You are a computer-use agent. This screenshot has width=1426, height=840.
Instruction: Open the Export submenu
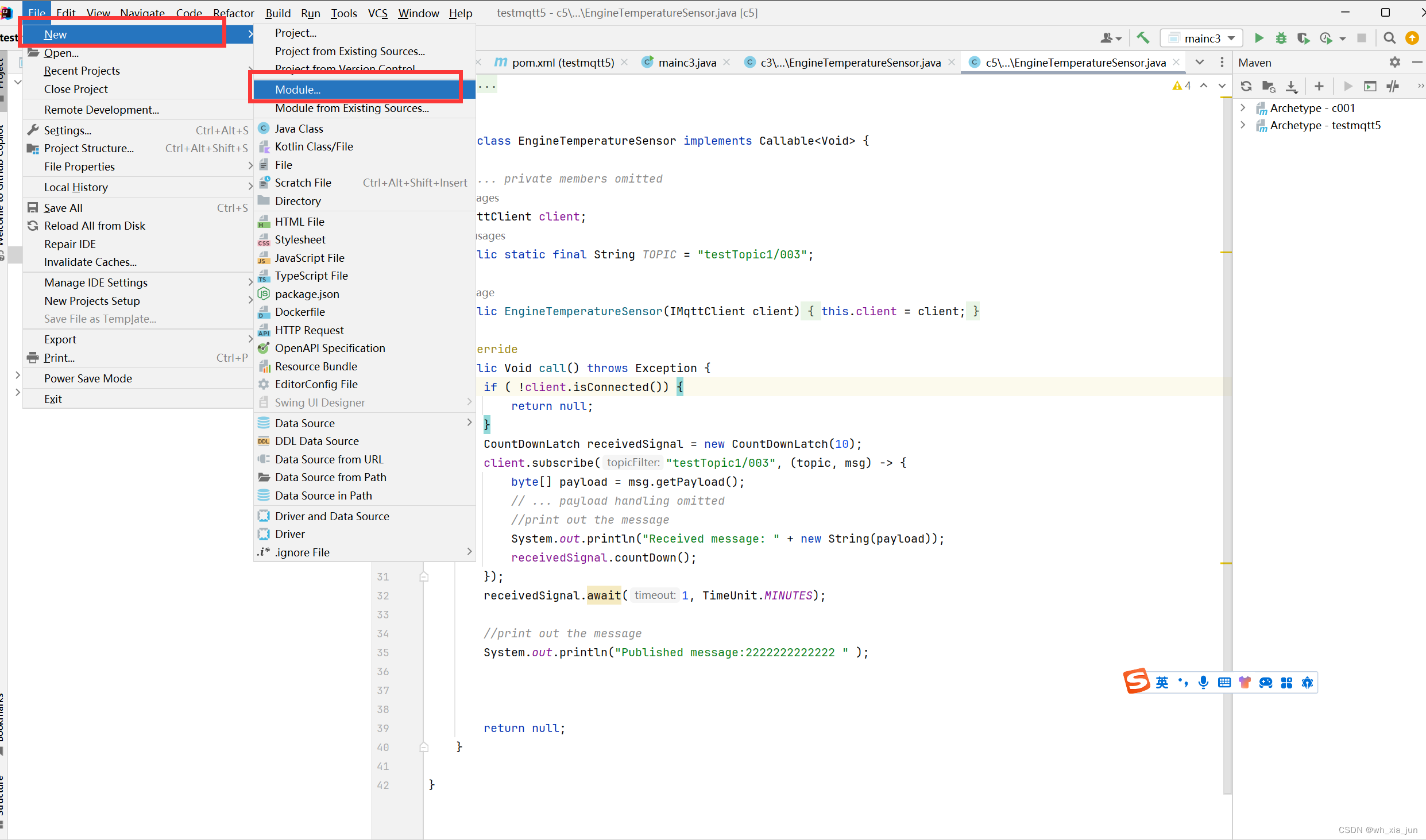(x=138, y=339)
